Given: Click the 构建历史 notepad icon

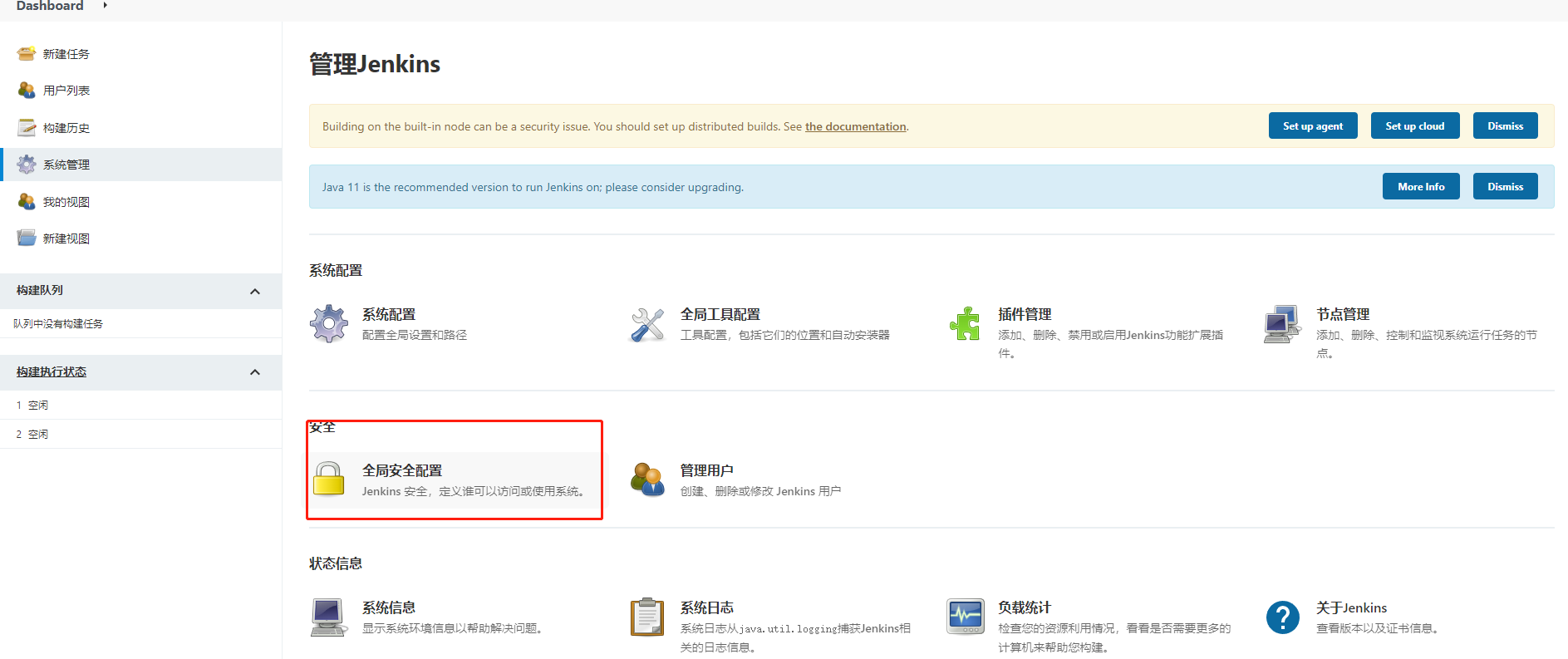Looking at the screenshot, I should tap(27, 127).
